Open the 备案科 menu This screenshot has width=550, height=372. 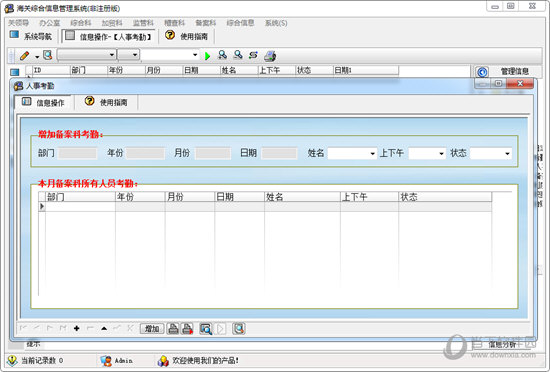pos(206,23)
